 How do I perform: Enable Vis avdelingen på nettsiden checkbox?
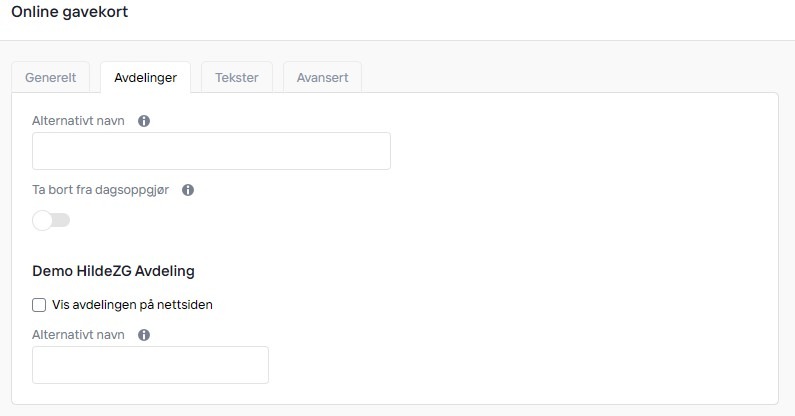(x=39, y=305)
